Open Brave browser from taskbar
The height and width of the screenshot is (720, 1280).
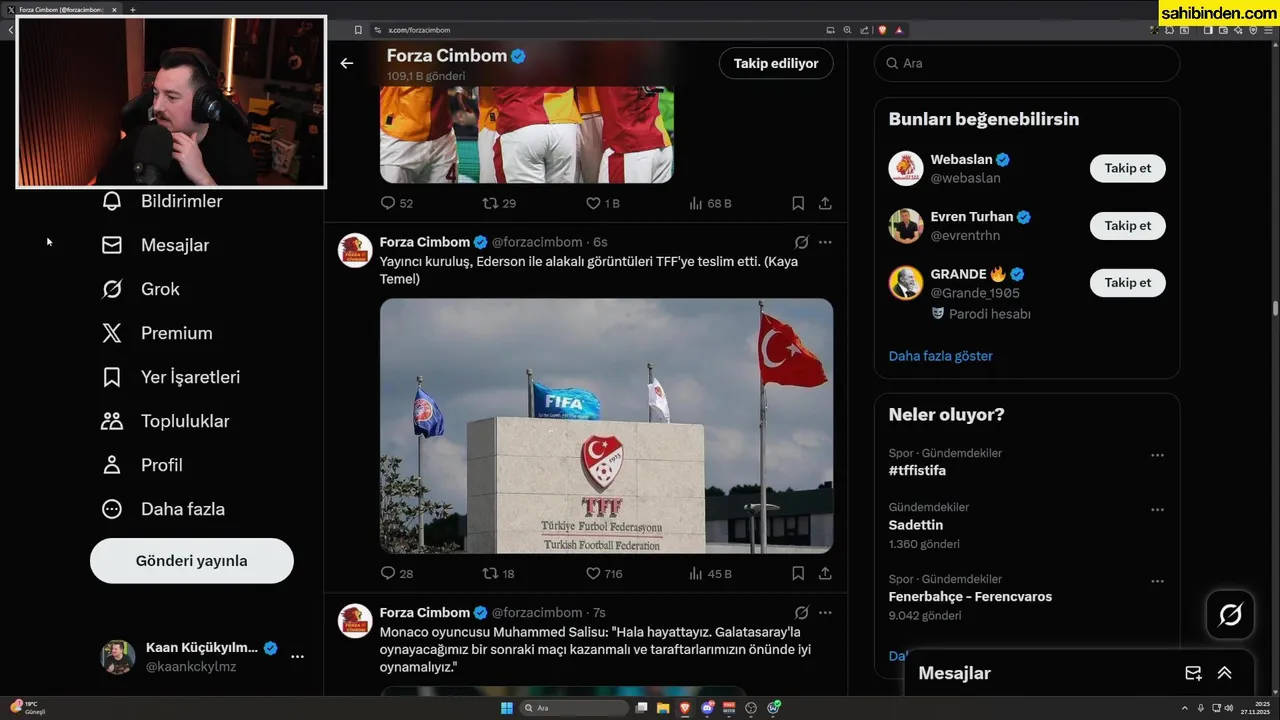pyautogui.click(x=685, y=708)
